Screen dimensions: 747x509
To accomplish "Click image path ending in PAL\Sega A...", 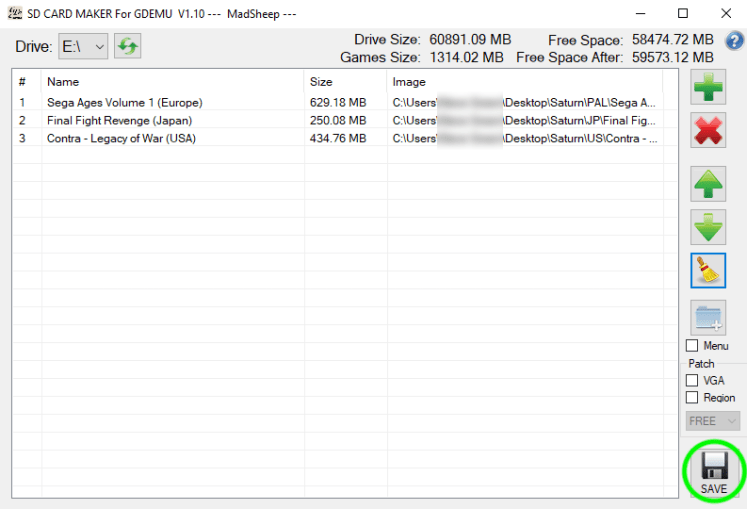I will 524,102.
